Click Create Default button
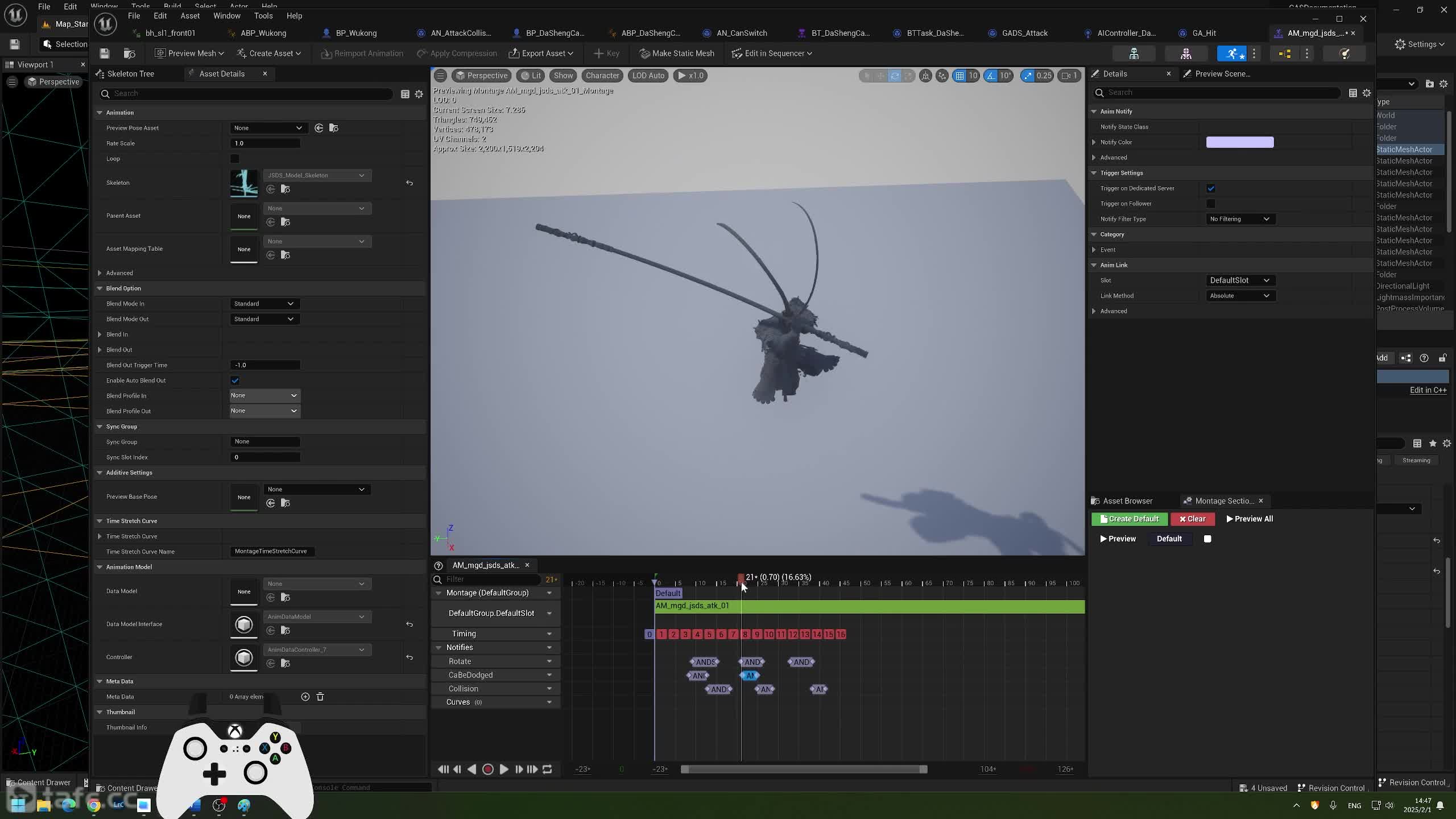Screen dimensions: 1456x819 tap(1129, 519)
